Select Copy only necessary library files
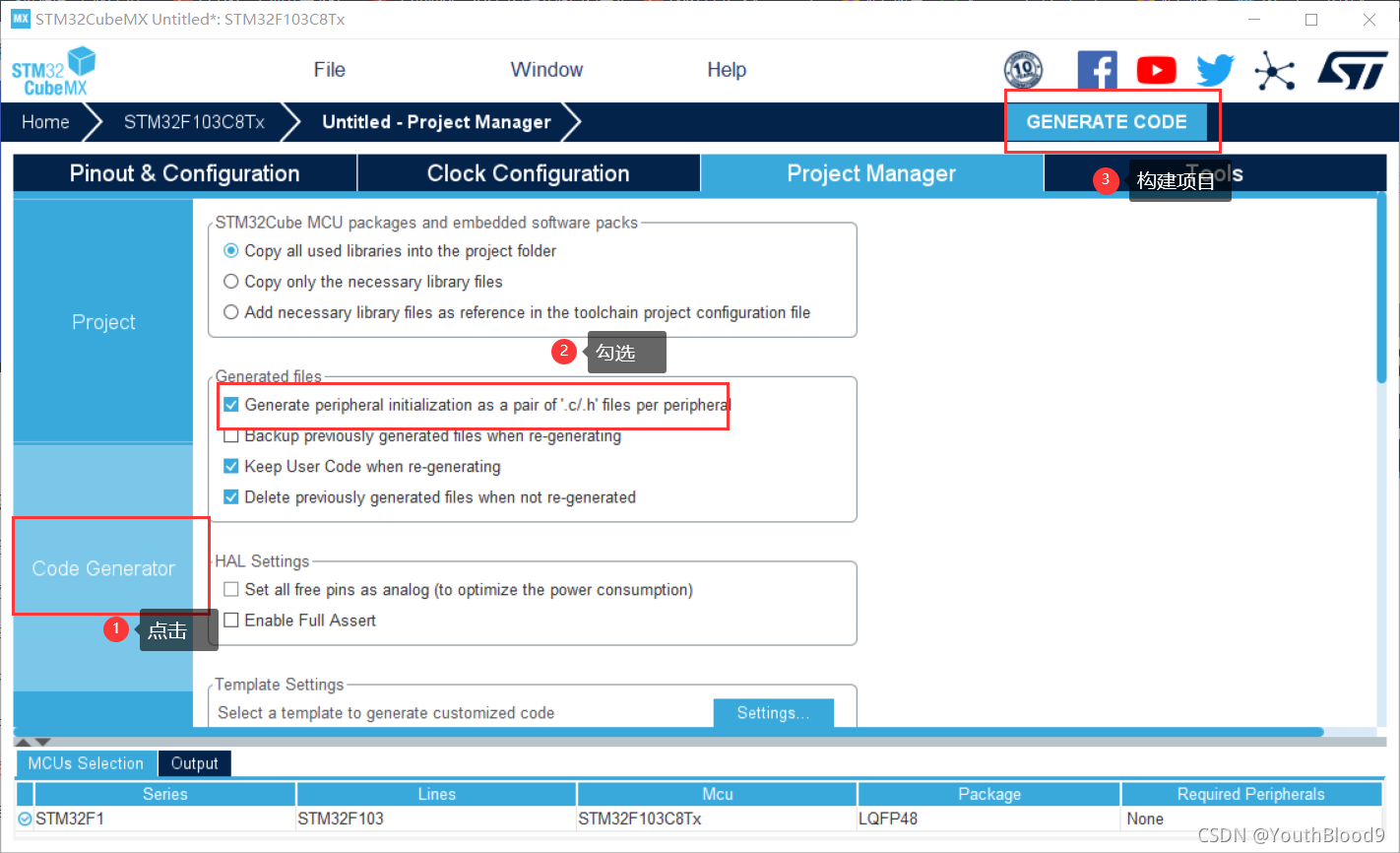 coord(231,282)
